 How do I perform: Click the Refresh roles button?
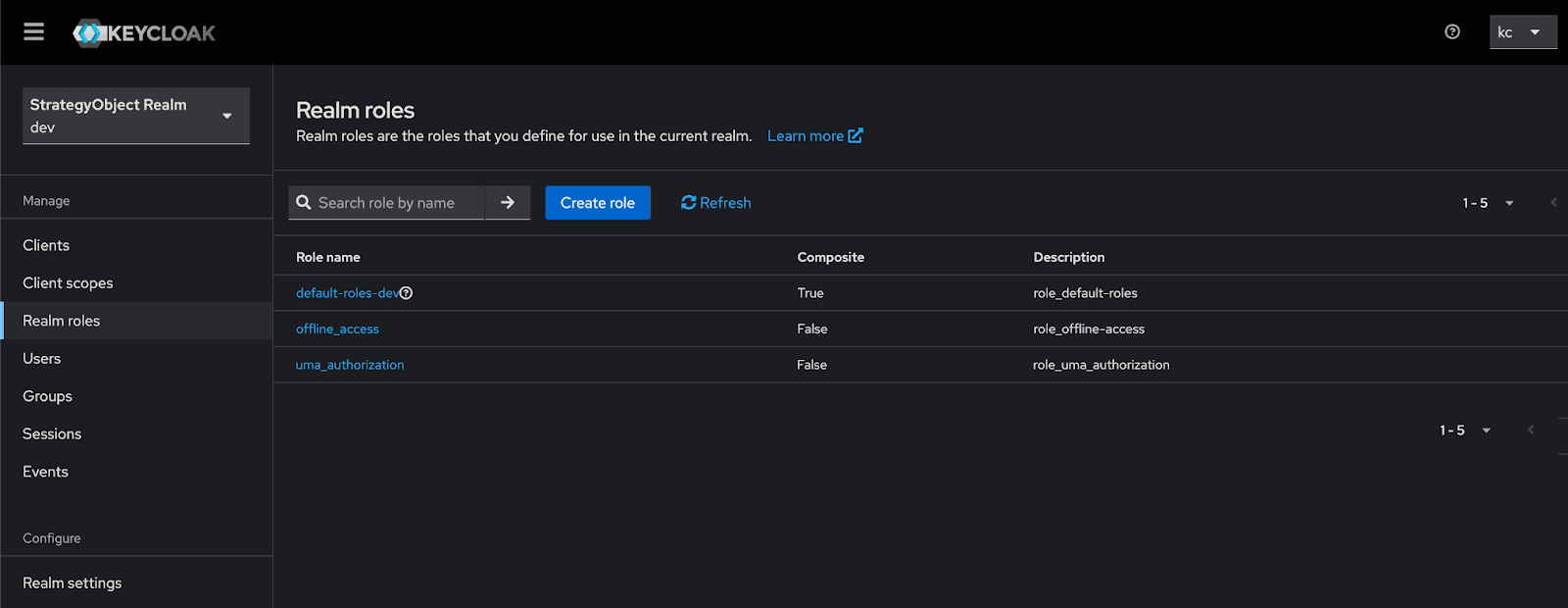point(715,203)
